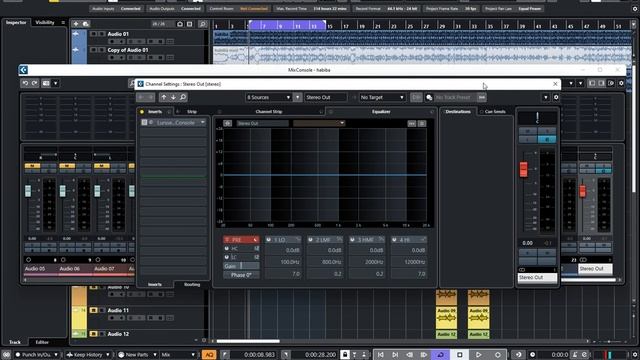
Task: Open the 8 Sources dropdown
Action: click(x=268, y=98)
